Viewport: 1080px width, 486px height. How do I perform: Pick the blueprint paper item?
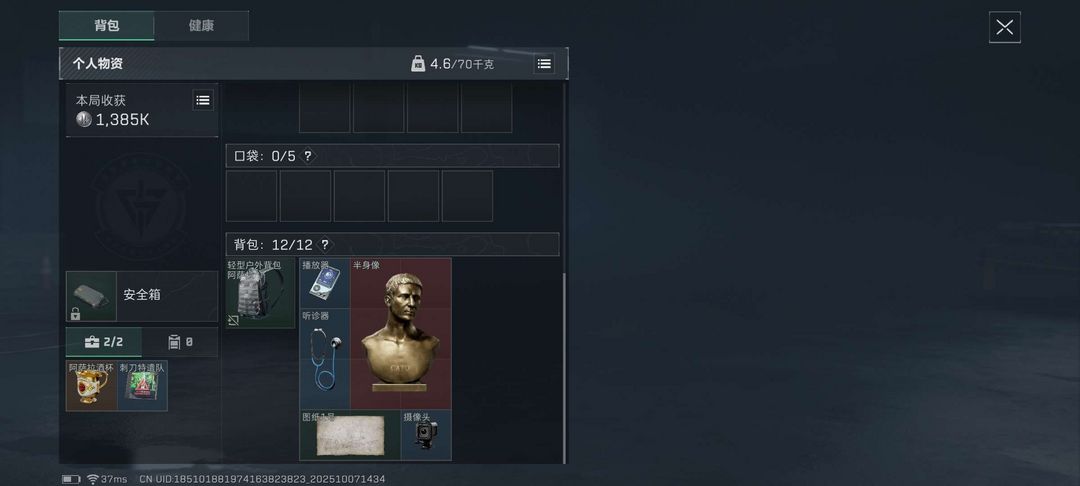[350, 435]
